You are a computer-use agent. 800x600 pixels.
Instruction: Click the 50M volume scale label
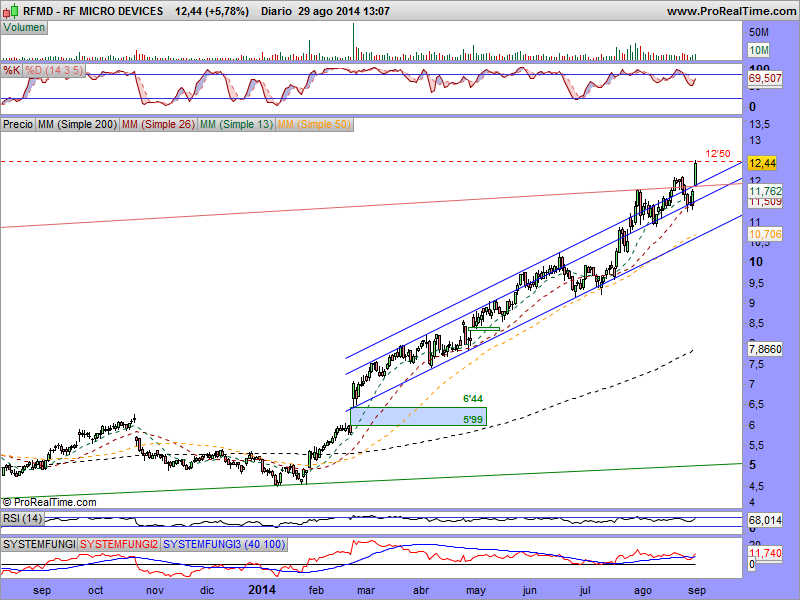tap(759, 32)
